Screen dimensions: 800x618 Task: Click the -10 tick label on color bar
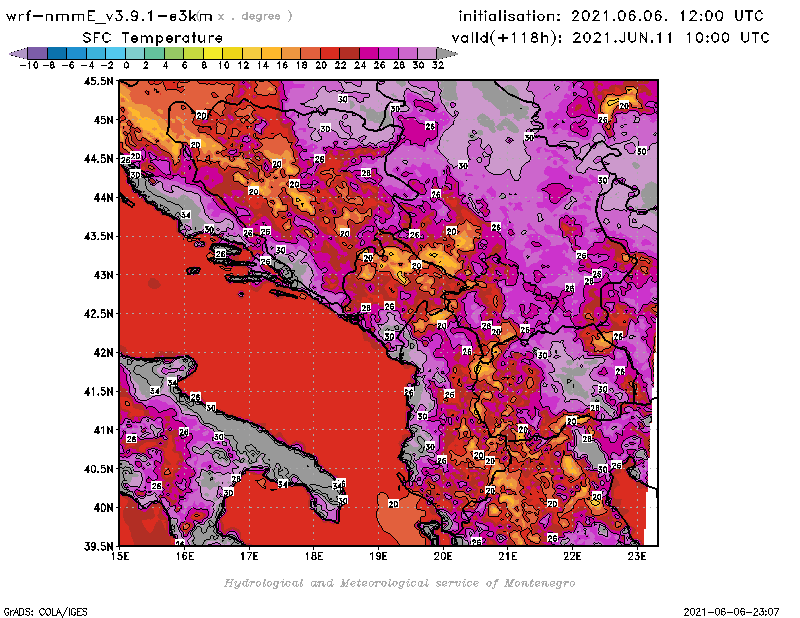29,65
